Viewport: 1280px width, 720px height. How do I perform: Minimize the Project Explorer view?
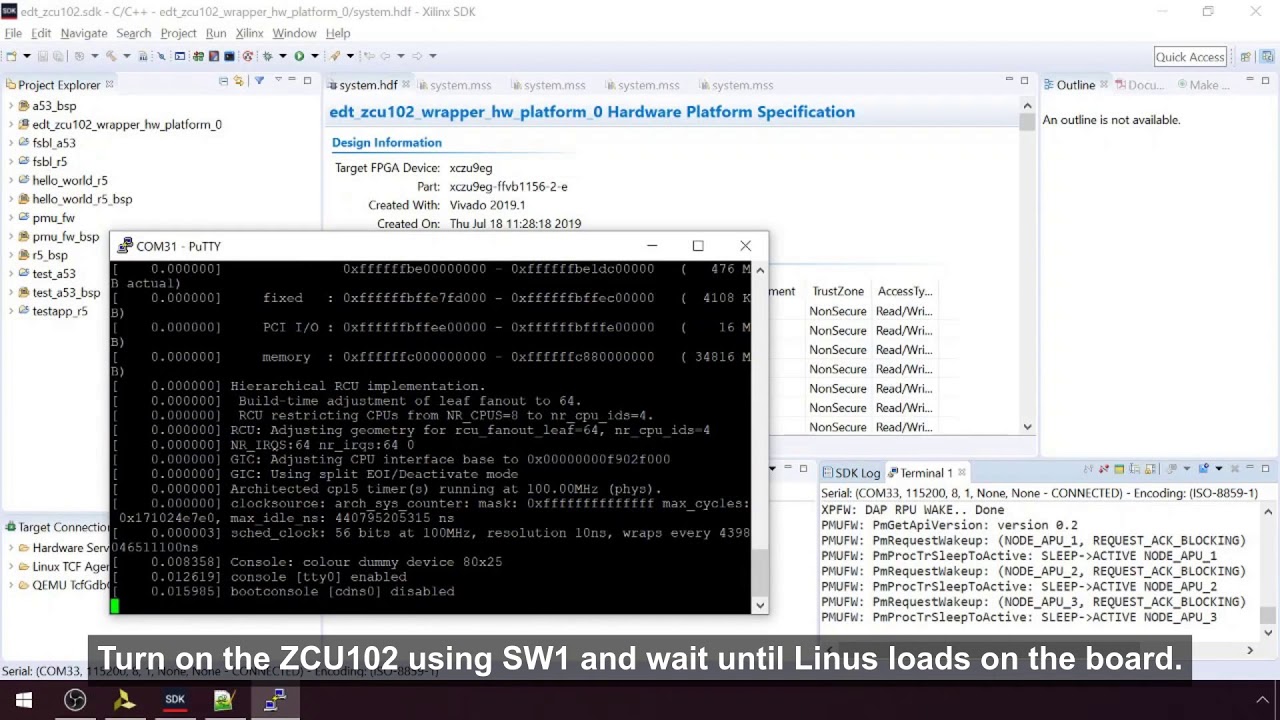[292, 80]
